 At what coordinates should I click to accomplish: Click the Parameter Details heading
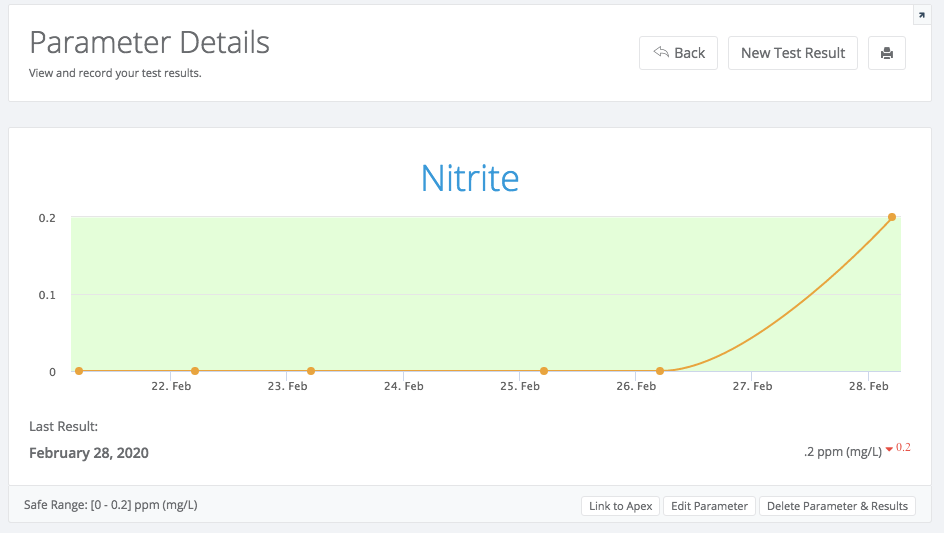tap(149, 43)
